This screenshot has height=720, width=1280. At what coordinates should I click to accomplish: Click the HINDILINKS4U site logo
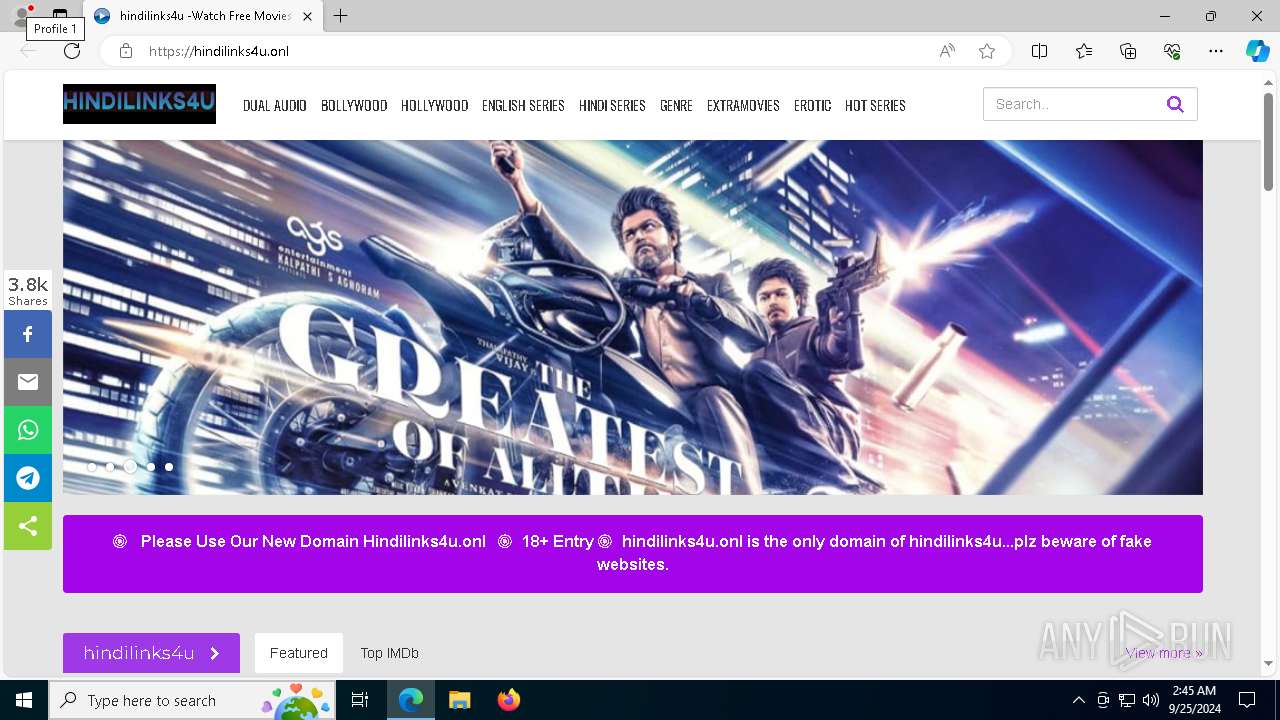point(139,104)
